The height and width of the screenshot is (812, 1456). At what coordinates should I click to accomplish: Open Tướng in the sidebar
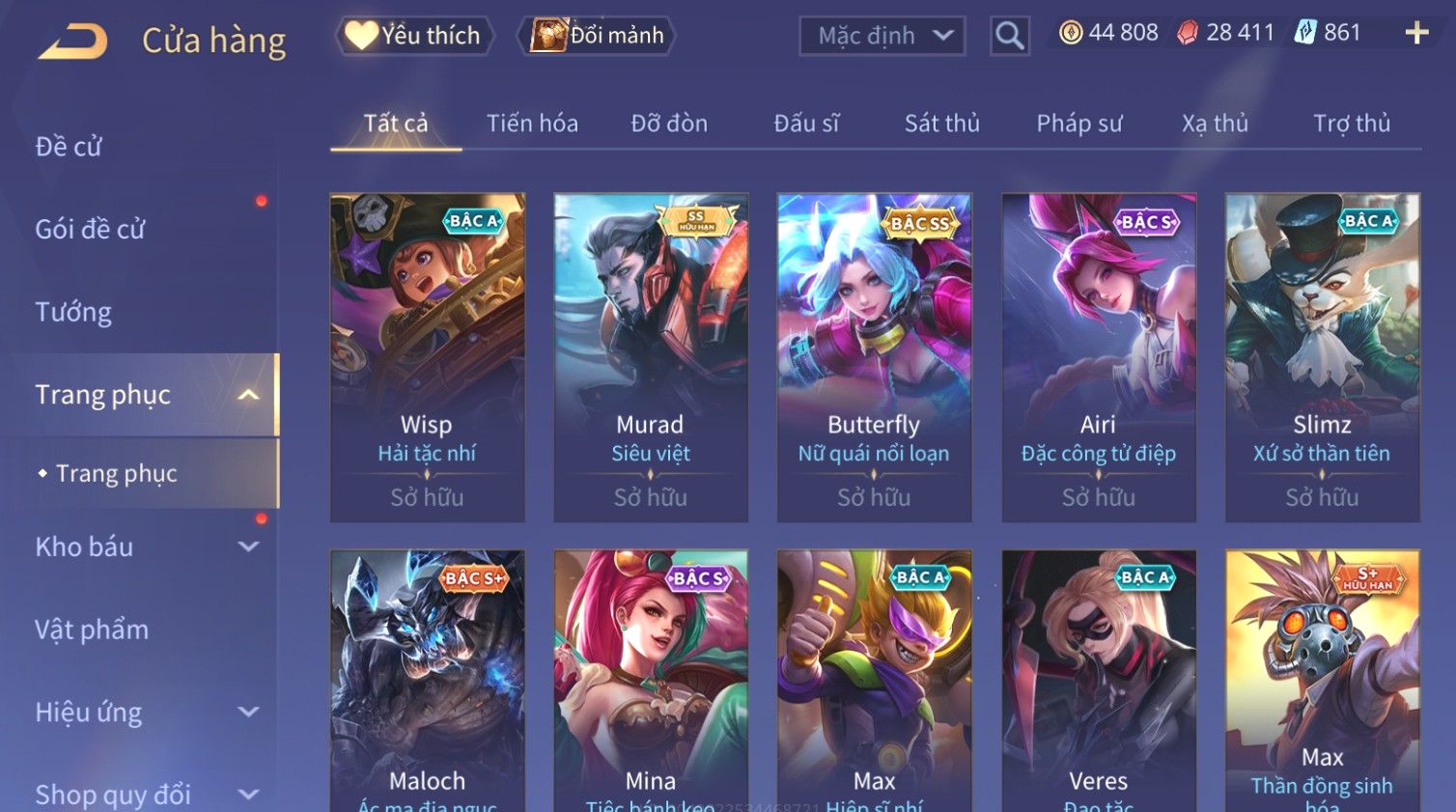[73, 312]
